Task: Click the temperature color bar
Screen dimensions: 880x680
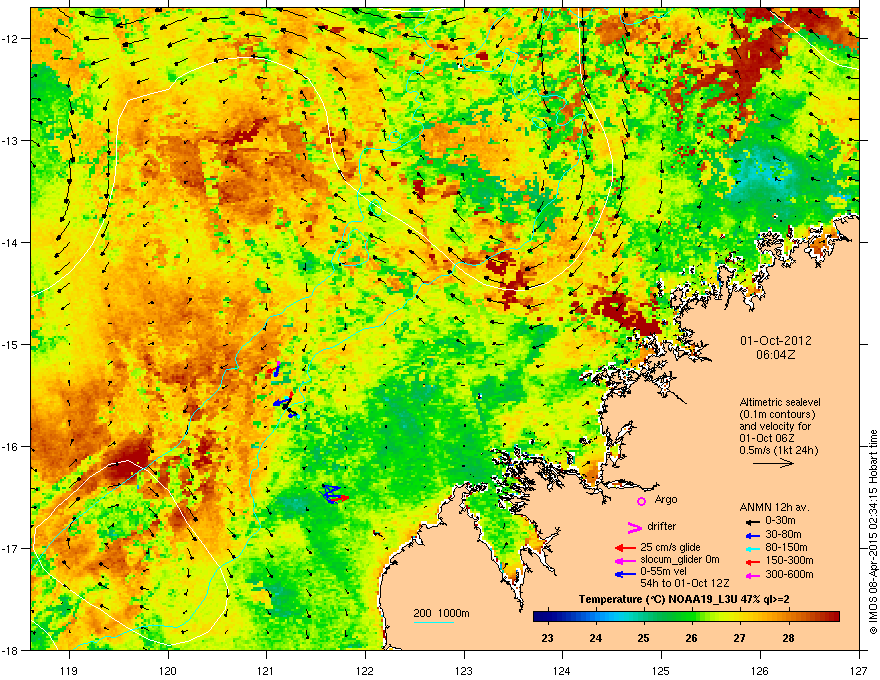Action: pyautogui.click(x=686, y=617)
